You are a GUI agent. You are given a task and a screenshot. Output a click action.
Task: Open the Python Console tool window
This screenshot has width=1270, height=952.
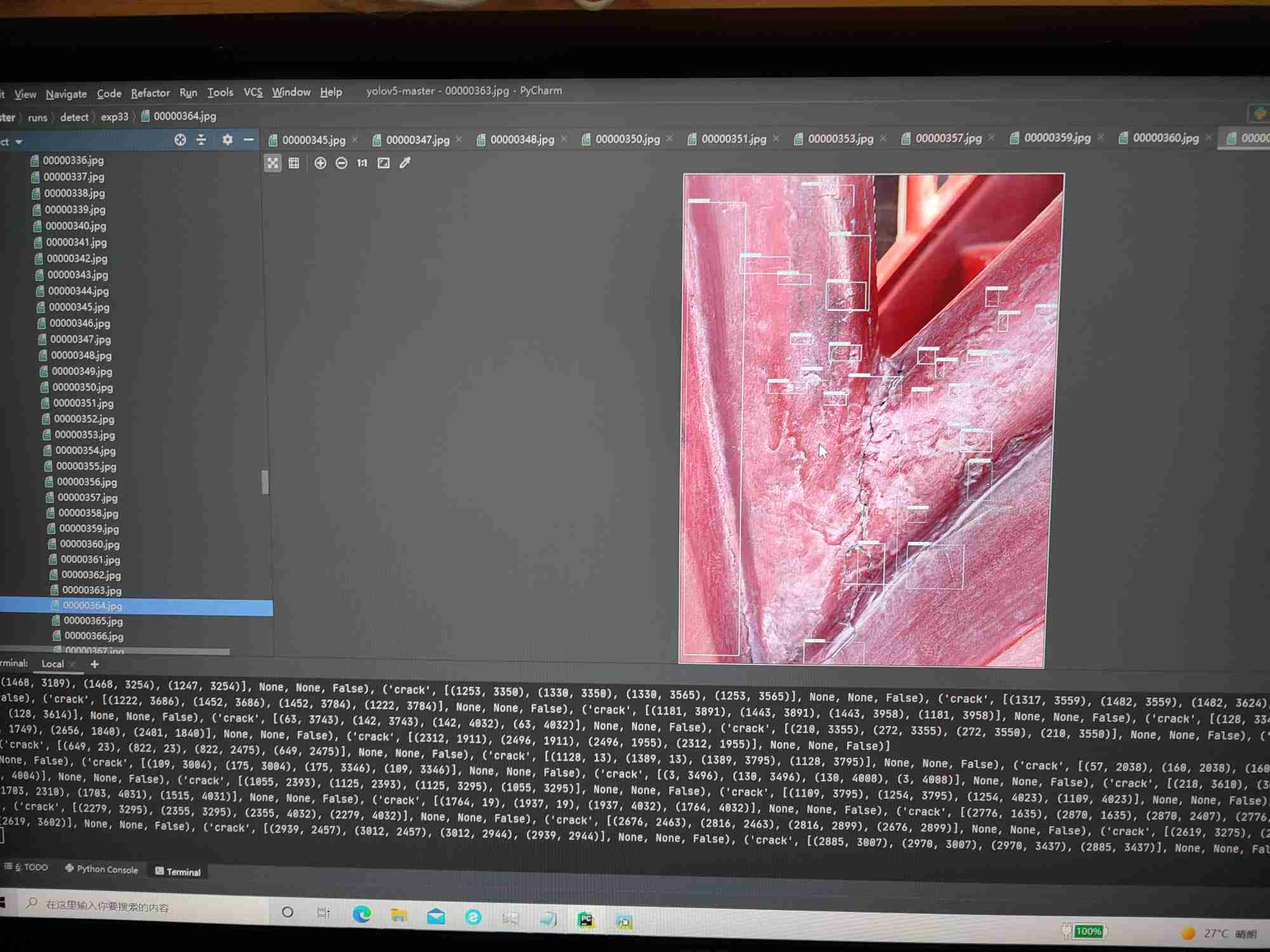[102, 869]
